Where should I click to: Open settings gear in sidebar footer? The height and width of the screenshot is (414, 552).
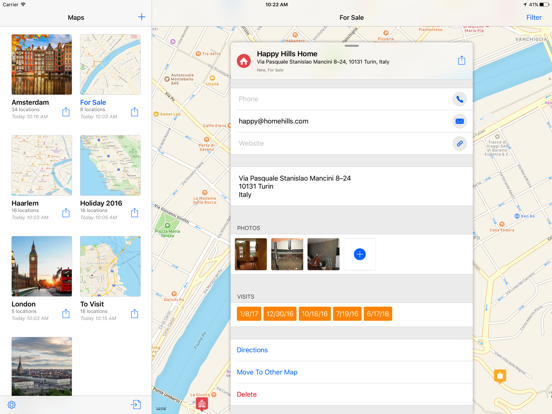click(x=12, y=405)
